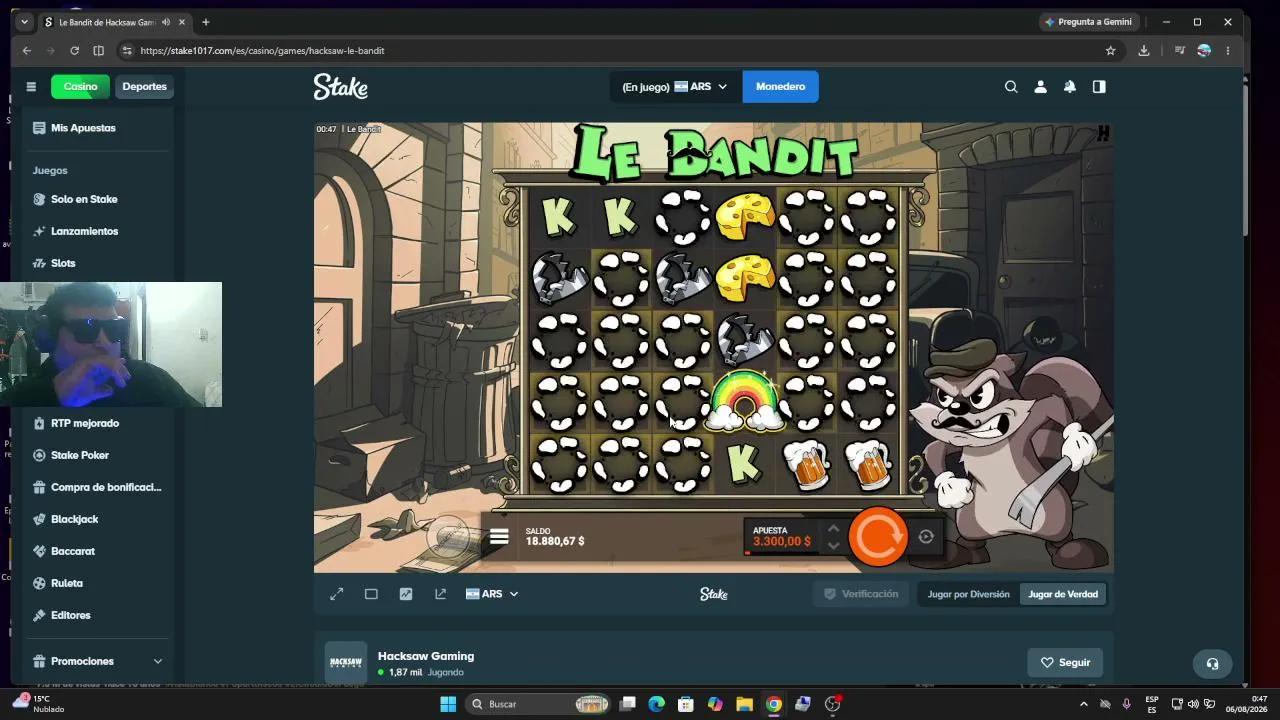
Task: Click the browser address bar URL
Action: [x=262, y=51]
